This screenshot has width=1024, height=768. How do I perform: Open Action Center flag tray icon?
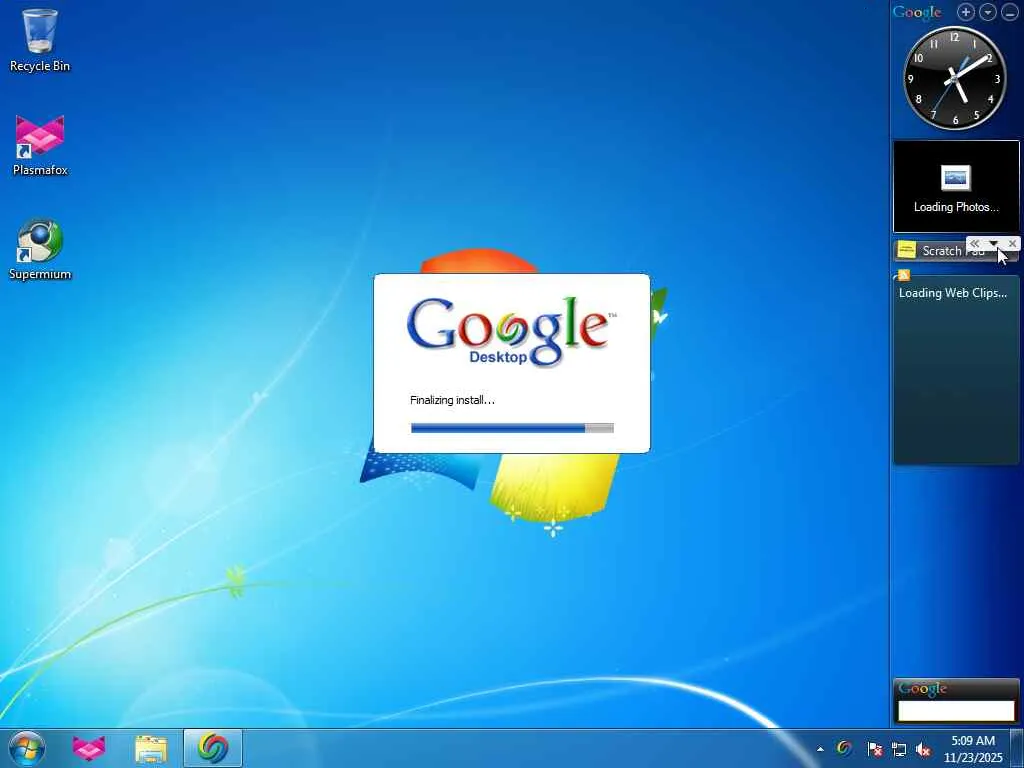coord(874,749)
